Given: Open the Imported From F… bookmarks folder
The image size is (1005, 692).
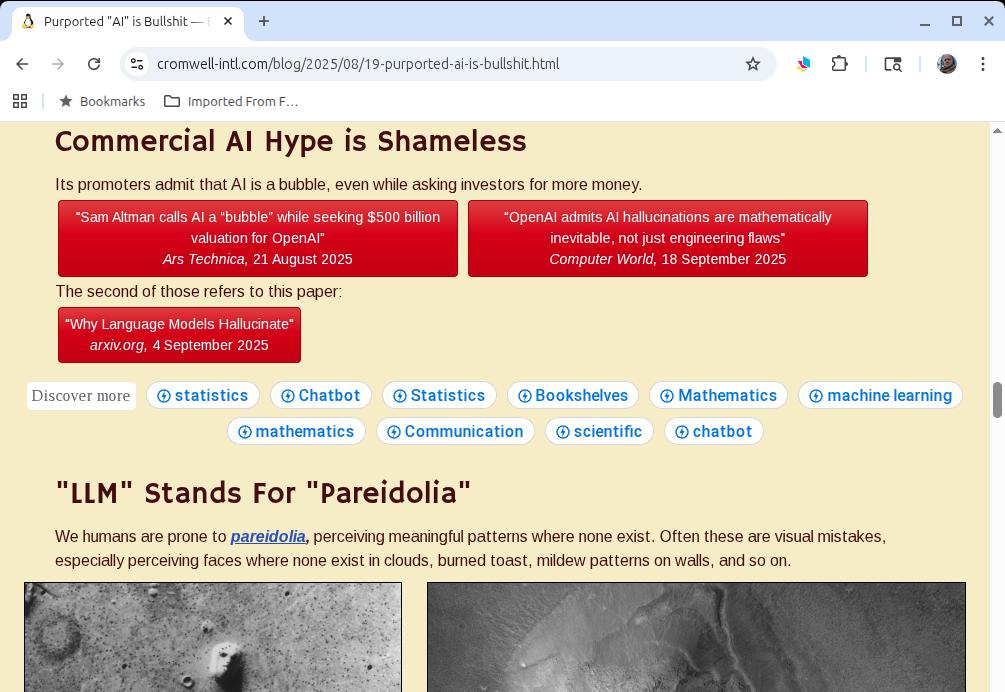Looking at the screenshot, I should [231, 101].
